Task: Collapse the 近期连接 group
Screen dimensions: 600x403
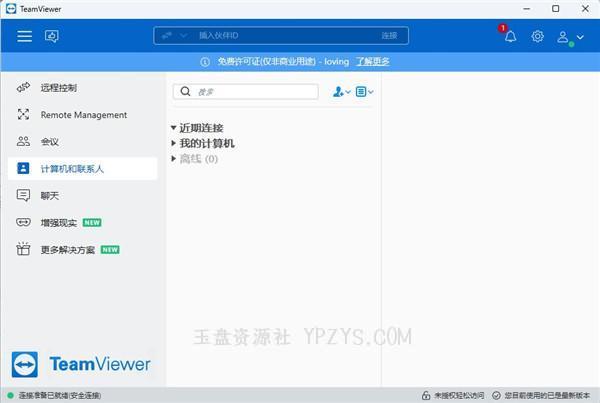Action: click(x=173, y=128)
